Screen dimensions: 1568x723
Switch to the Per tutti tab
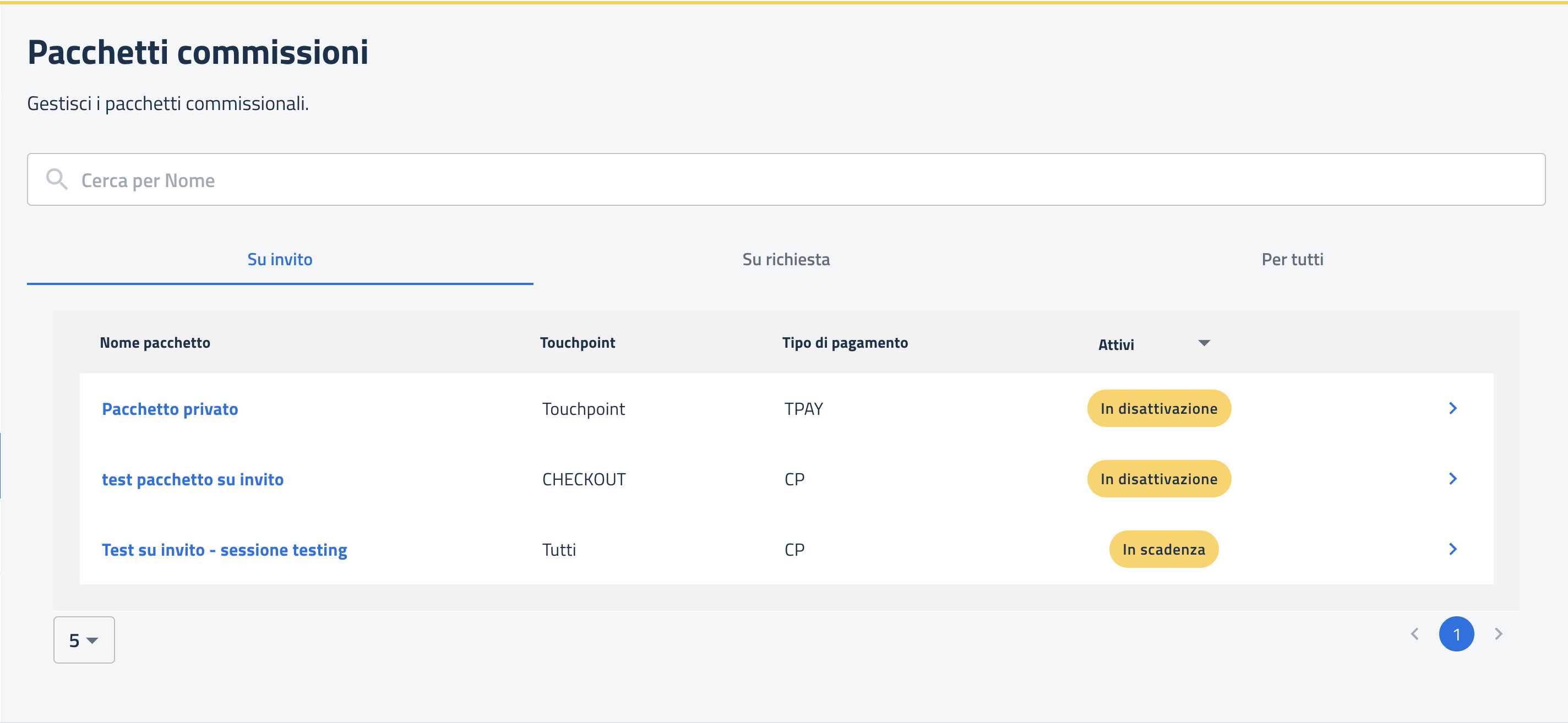(1292, 260)
